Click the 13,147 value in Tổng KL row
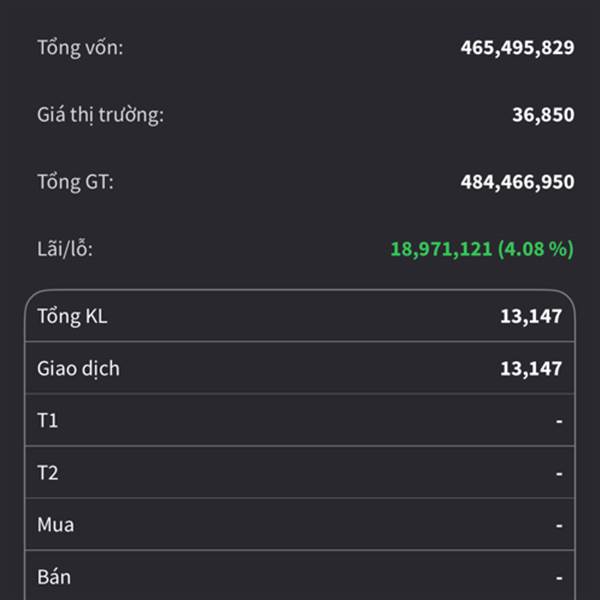600x600 pixels. (x=531, y=317)
